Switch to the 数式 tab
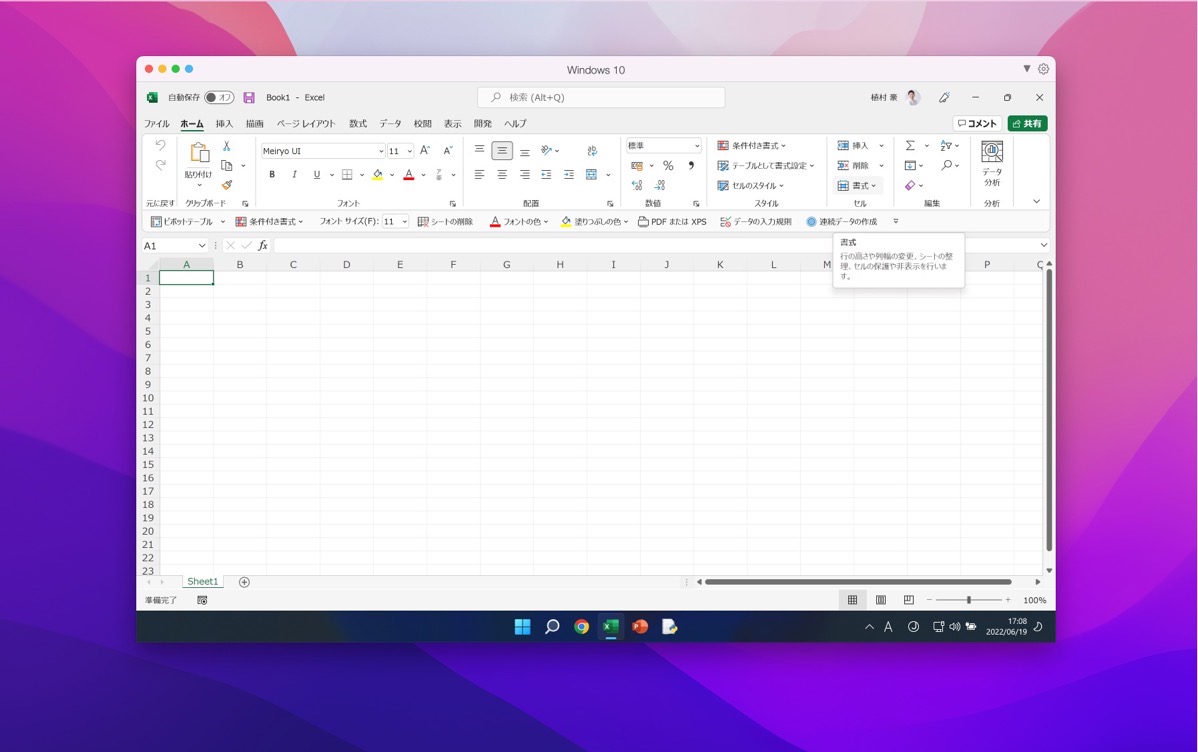 358,123
